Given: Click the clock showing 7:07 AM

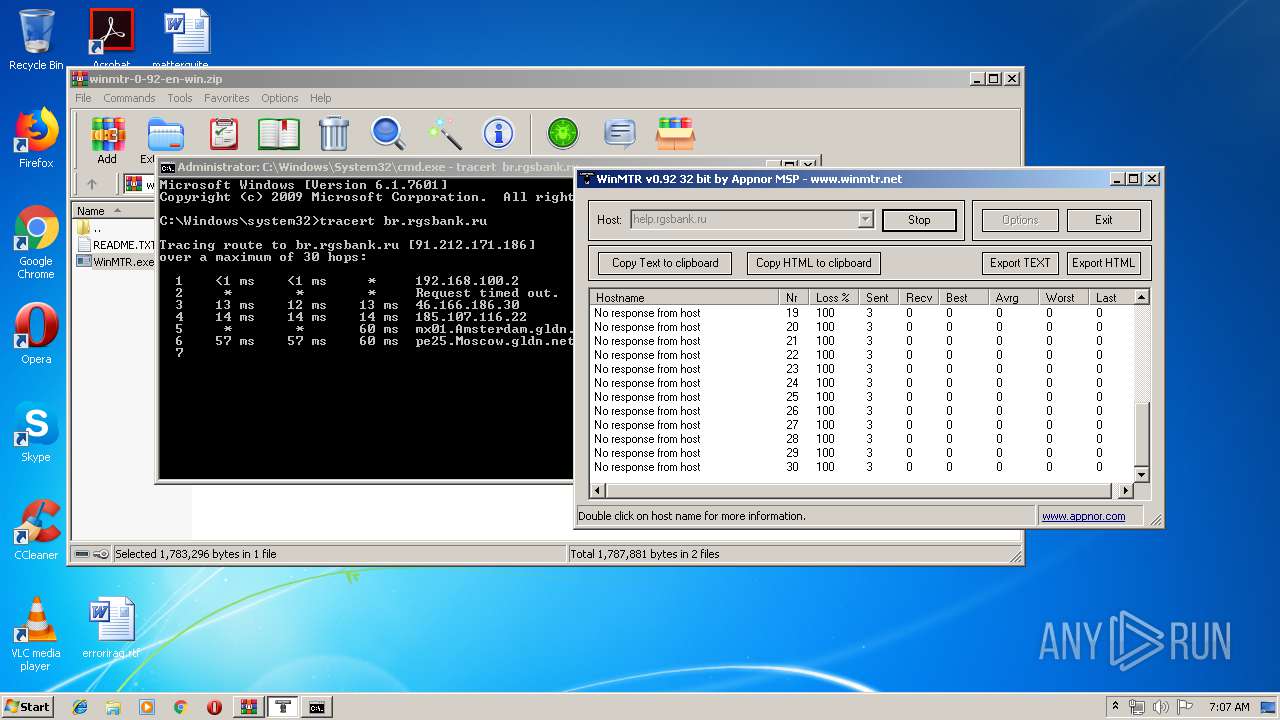Looking at the screenshot, I should click(x=1229, y=707).
